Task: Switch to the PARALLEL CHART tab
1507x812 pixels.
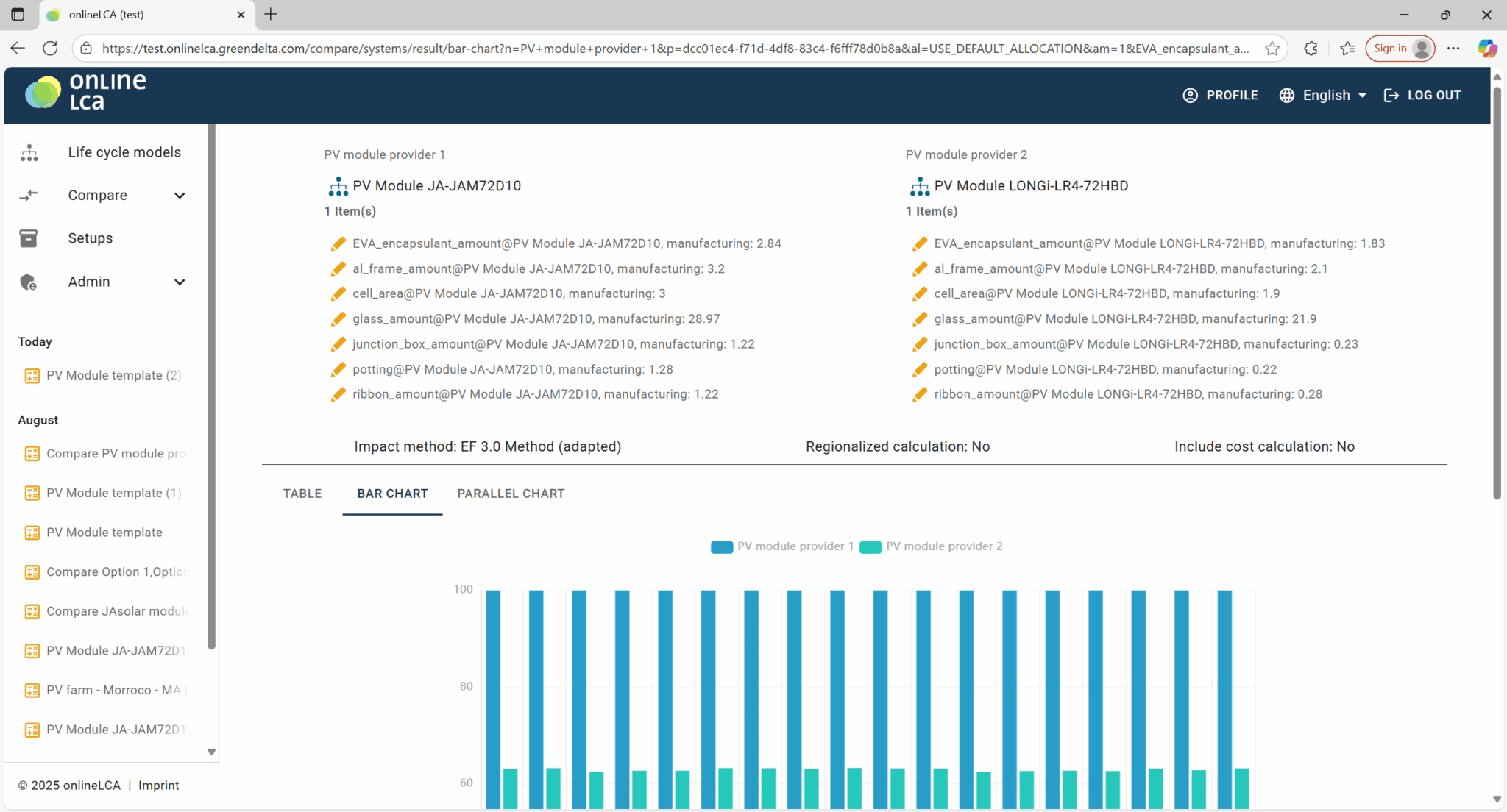Action: 511,494
